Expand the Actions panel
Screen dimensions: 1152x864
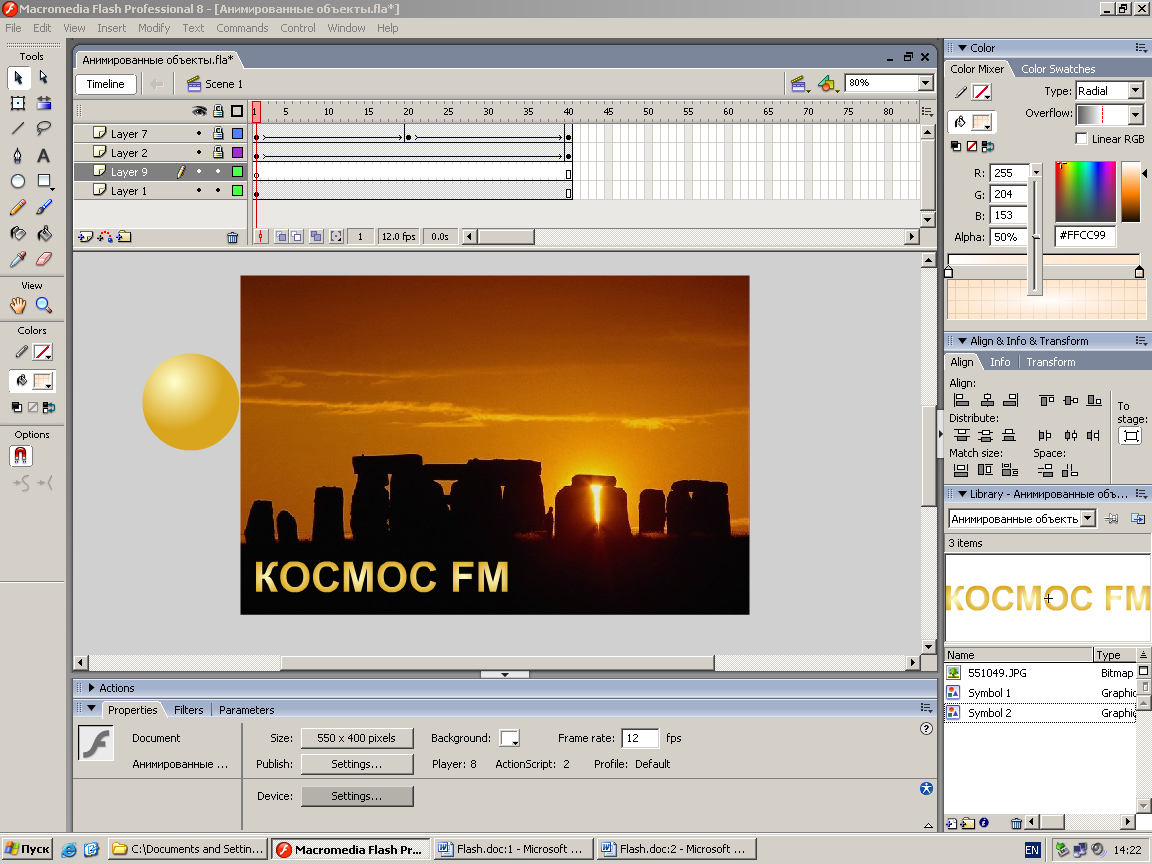(x=91, y=688)
